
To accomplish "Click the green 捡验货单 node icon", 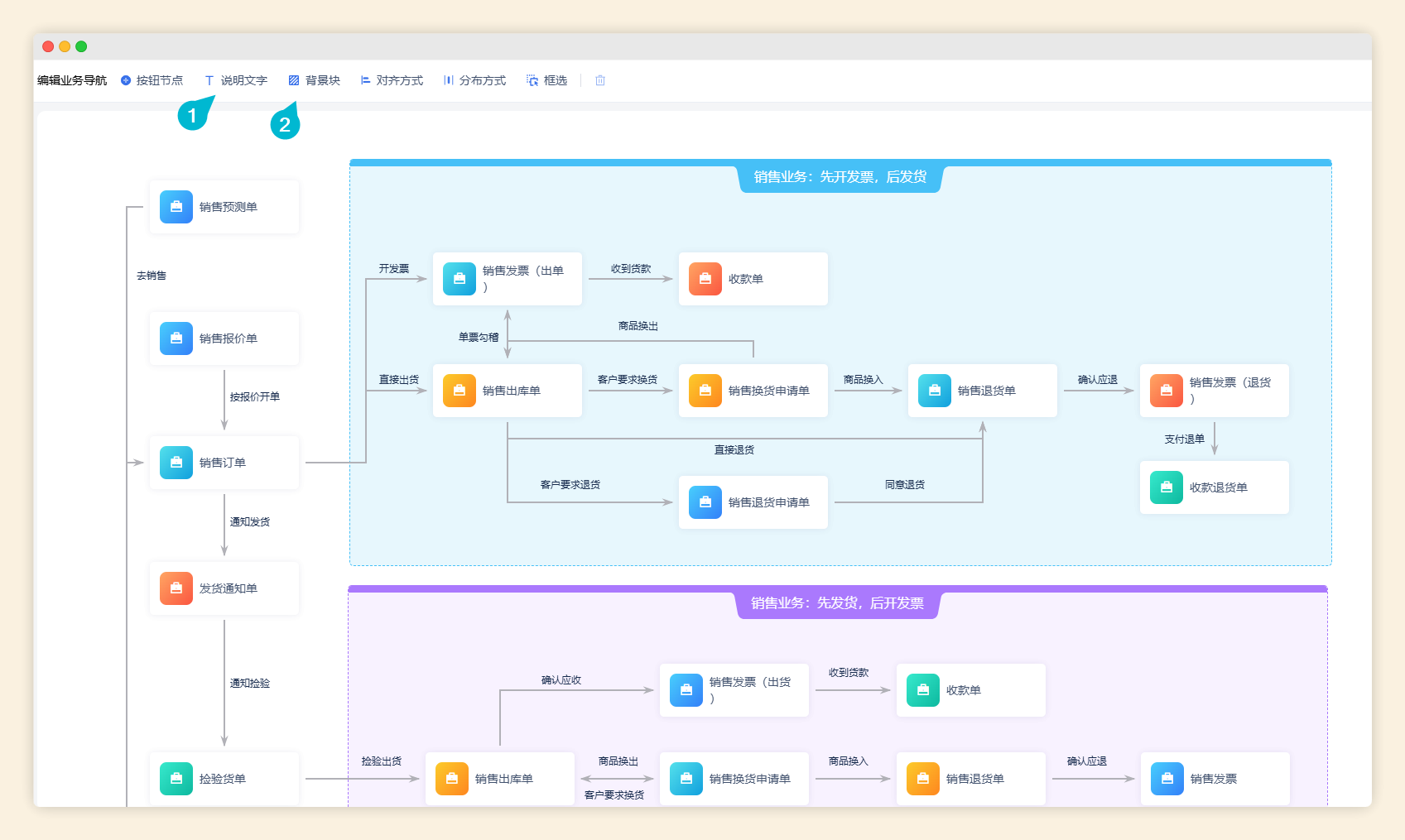I will [x=176, y=779].
